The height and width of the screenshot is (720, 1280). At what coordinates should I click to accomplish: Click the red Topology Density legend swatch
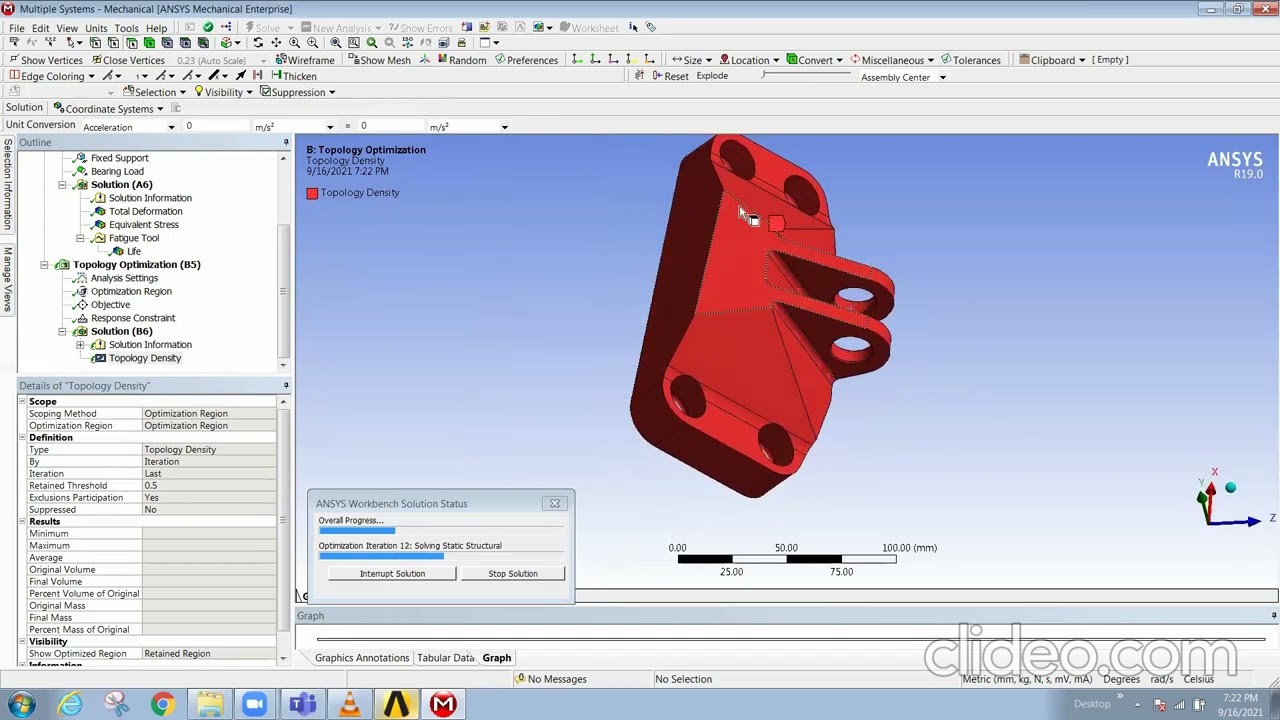click(312, 193)
